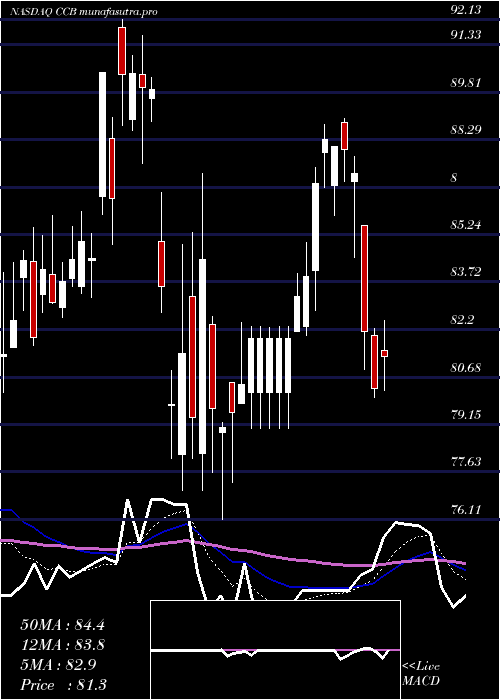Click the 79.15 price axis label
This screenshot has height=700, width=500.
[x=466, y=415]
